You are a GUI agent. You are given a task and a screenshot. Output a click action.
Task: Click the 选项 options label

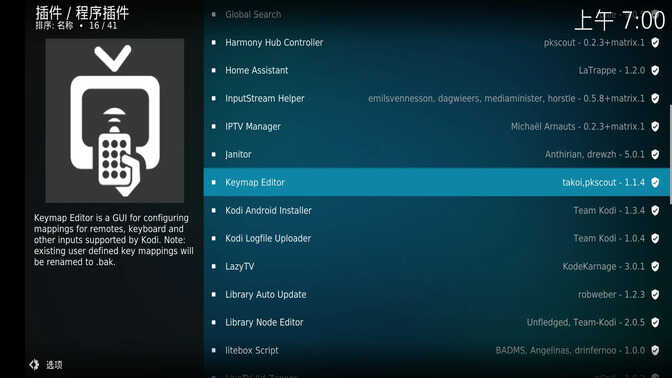54,365
